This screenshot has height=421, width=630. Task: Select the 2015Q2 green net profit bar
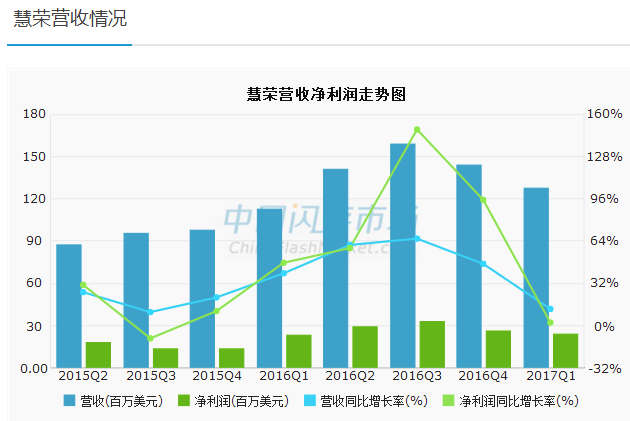[x=98, y=355]
